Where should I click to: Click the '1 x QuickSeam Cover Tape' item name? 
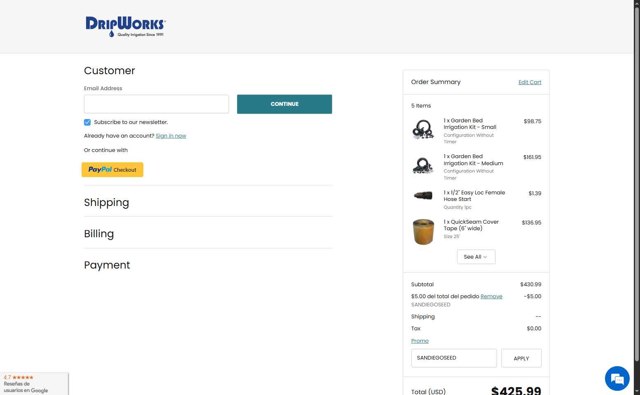coord(471,225)
